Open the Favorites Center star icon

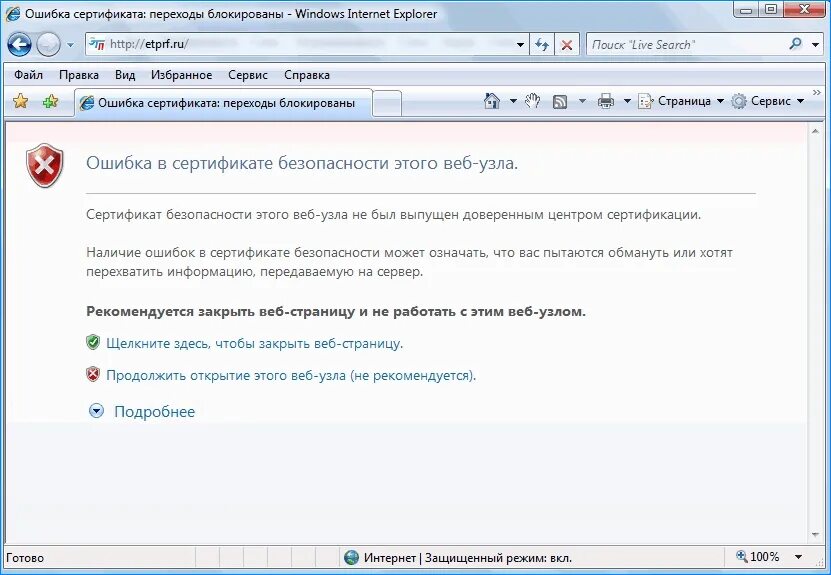[x=21, y=101]
